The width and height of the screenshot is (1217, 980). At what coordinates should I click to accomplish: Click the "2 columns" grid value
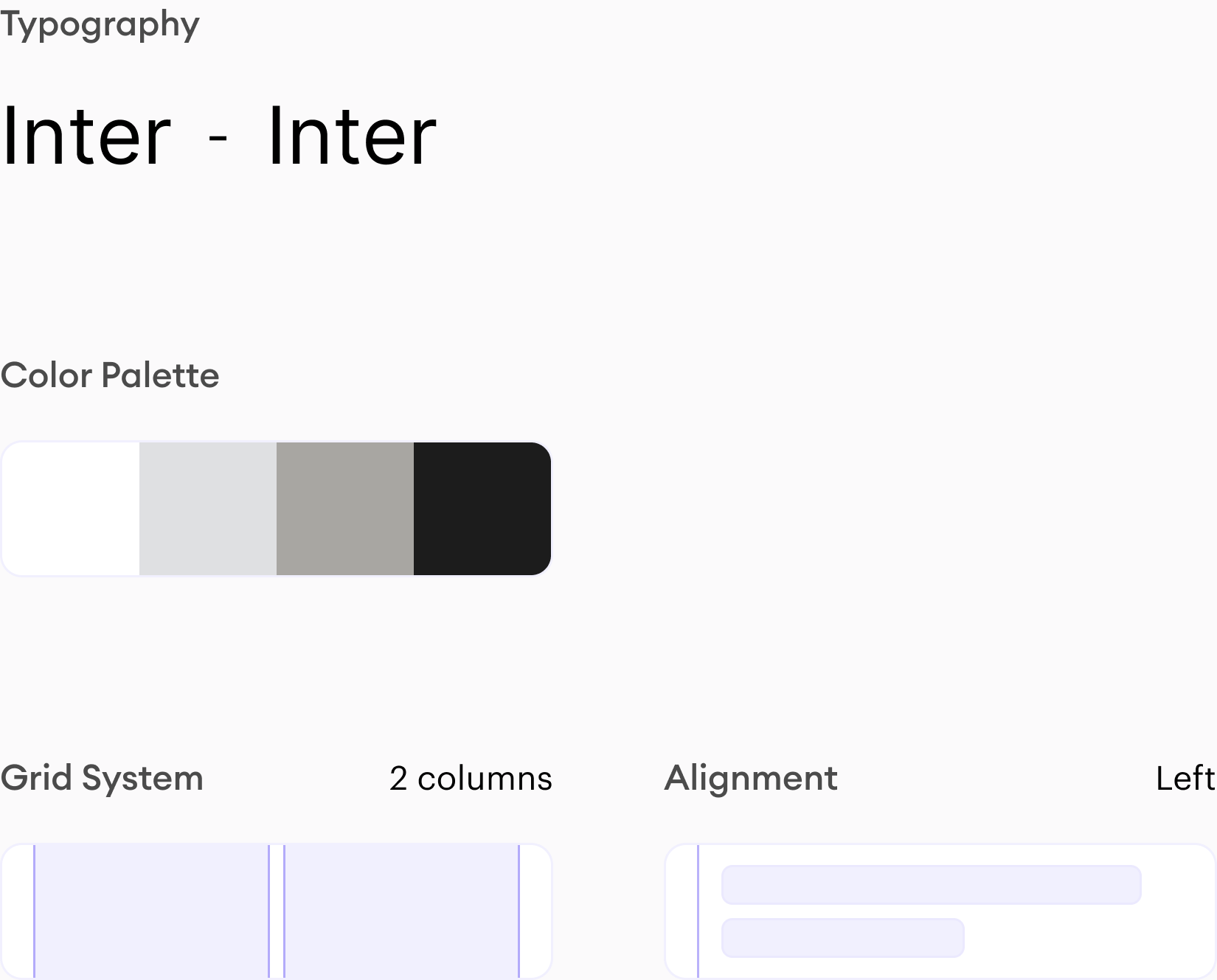471,779
